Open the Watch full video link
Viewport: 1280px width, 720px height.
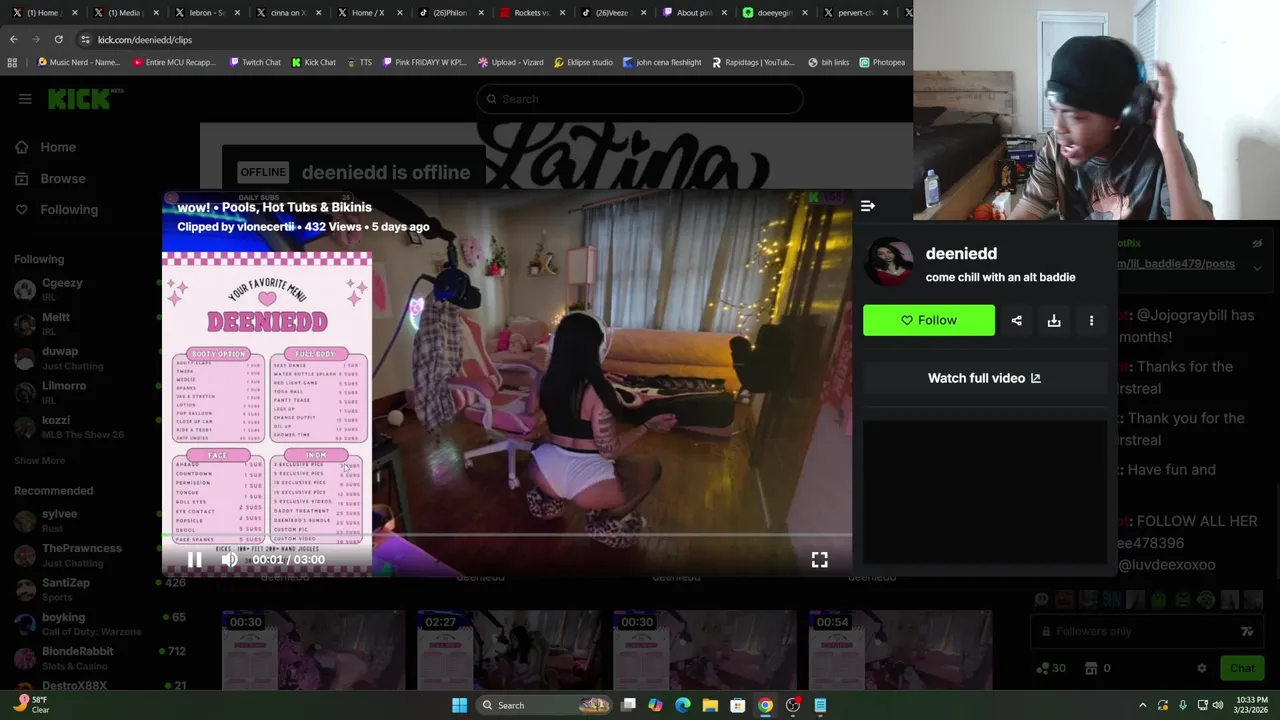click(x=984, y=378)
